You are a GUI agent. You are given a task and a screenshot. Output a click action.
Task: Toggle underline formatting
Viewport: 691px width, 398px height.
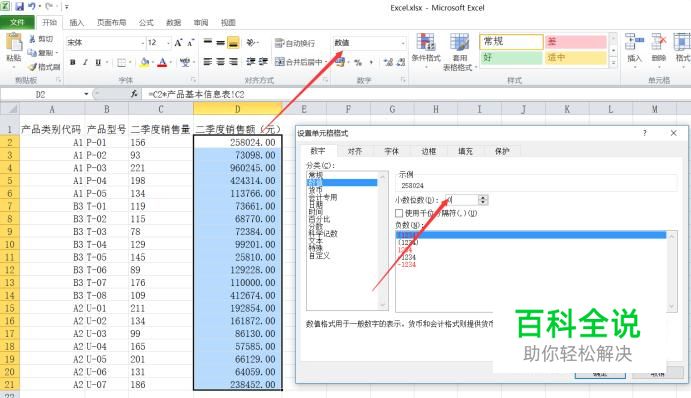point(98,63)
